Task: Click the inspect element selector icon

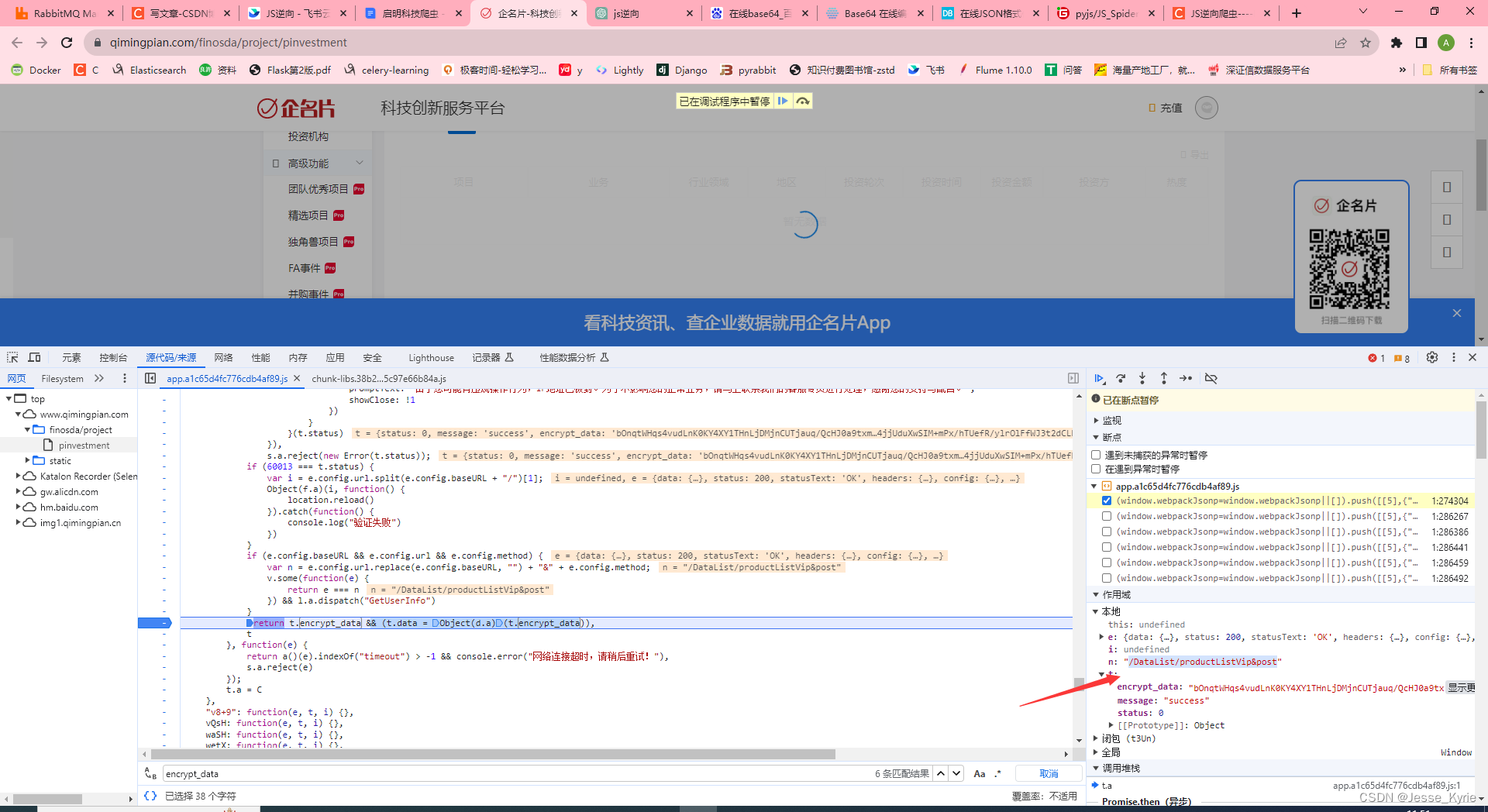Action: coord(12,357)
